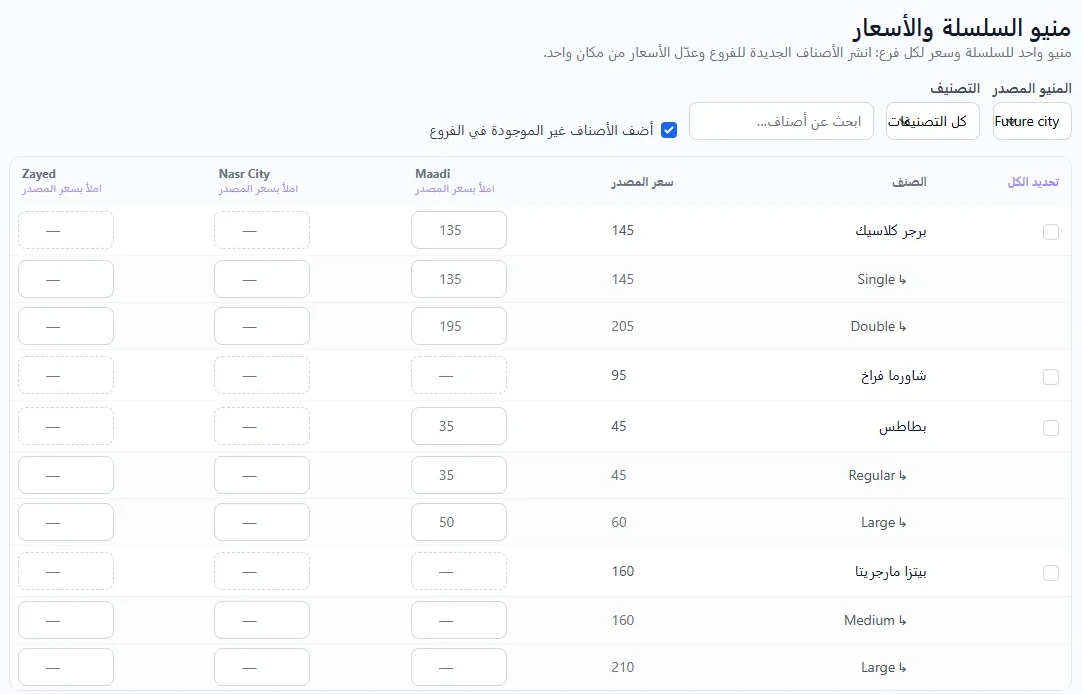
Task: Click Nasr City field for Double
Action: point(262,326)
